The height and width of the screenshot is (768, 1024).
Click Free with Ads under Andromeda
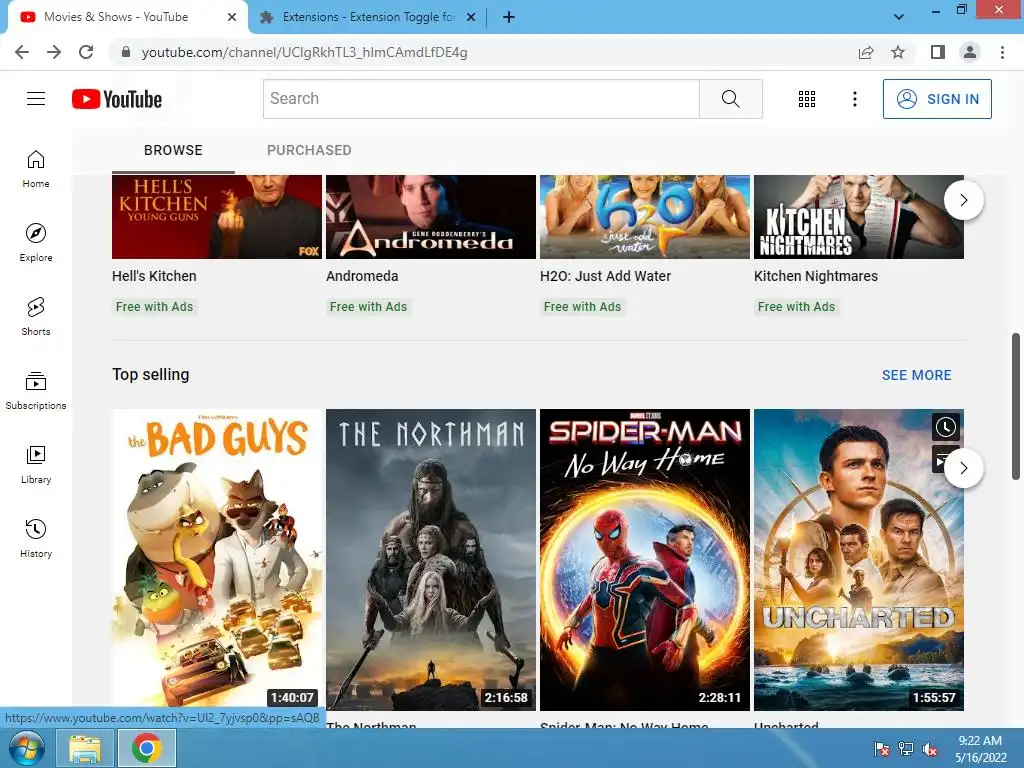point(368,307)
